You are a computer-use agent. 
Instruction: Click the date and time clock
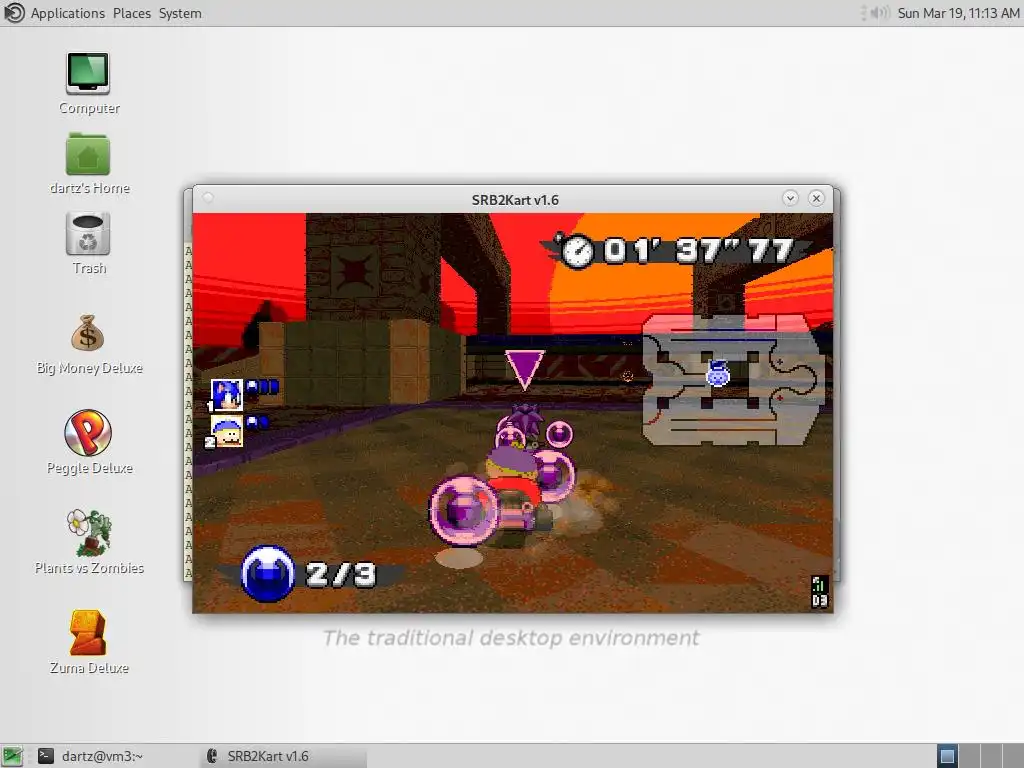(958, 13)
